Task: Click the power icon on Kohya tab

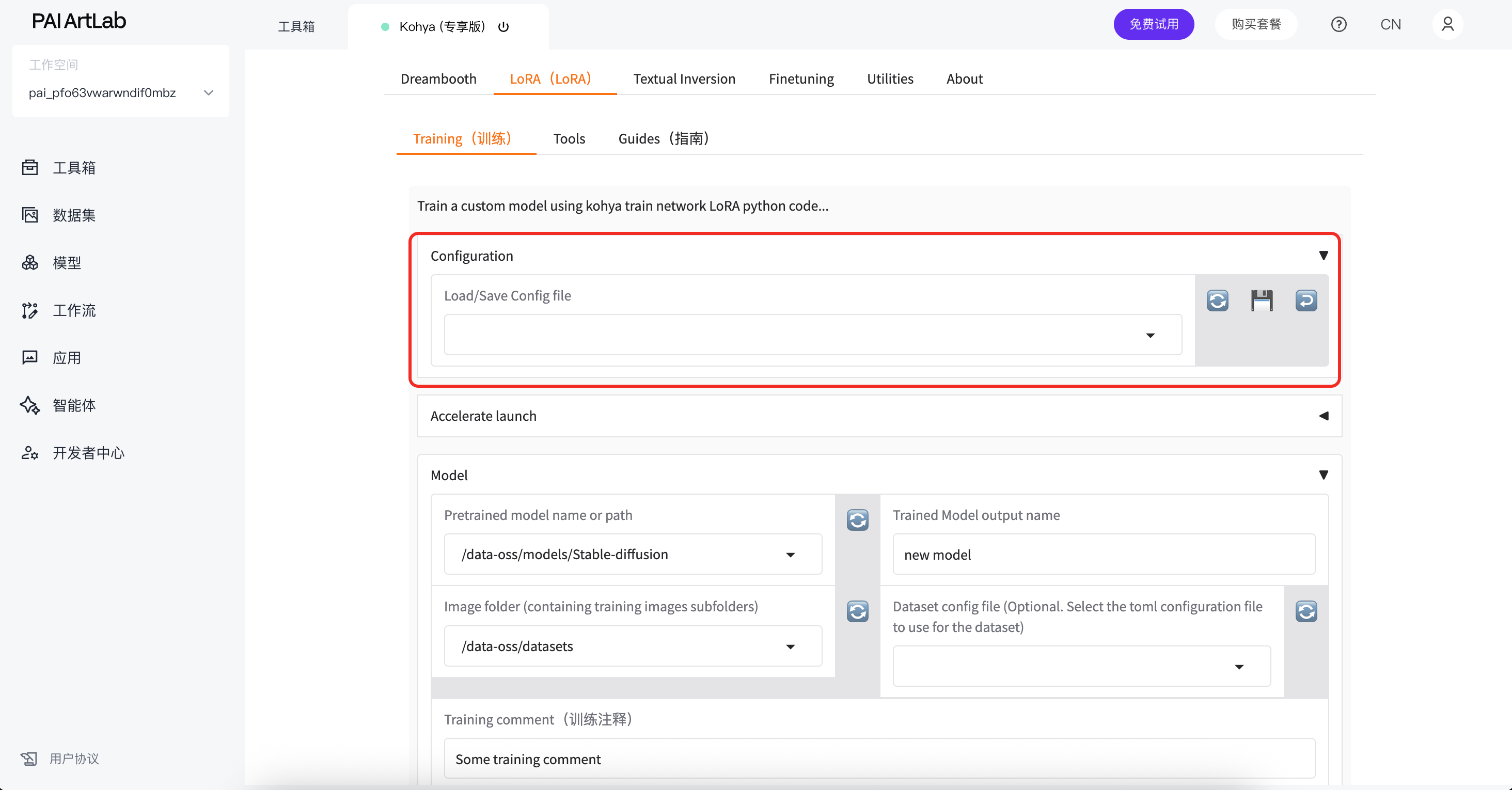Action: pyautogui.click(x=503, y=27)
